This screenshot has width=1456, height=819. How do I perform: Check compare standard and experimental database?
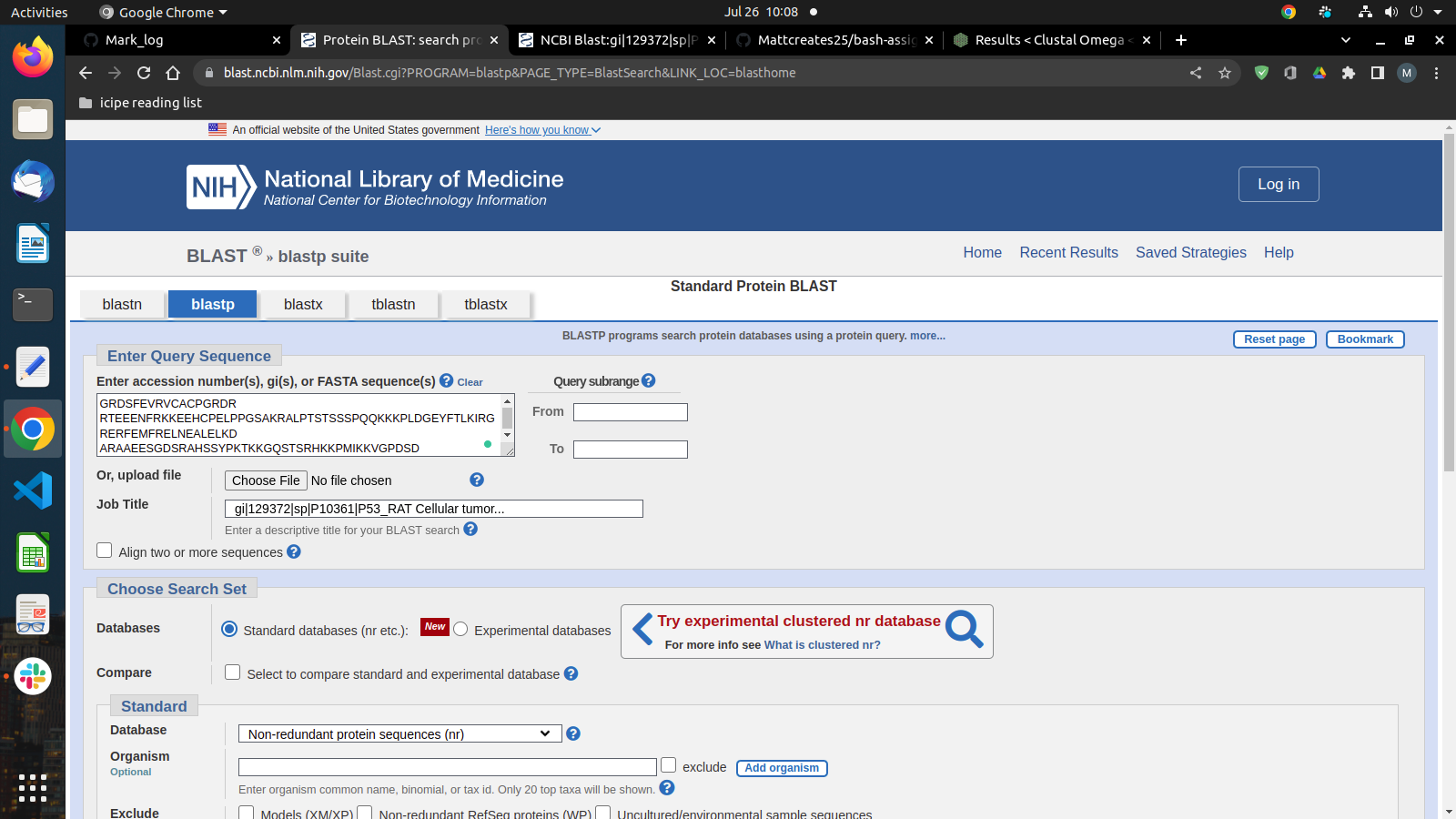coord(233,672)
